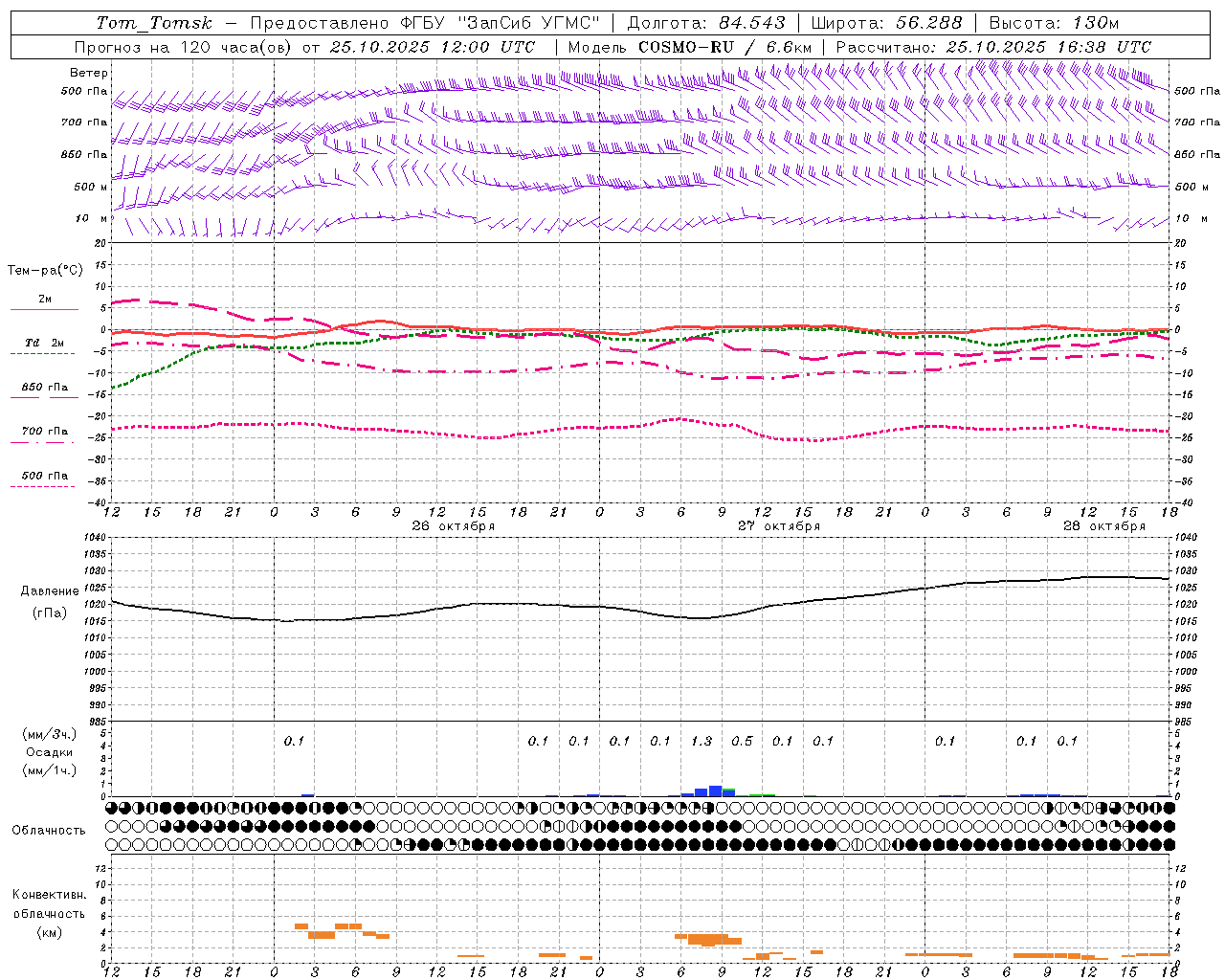This screenshot has width=1225, height=980.
Task: Click the red 2м legend line sample
Action: pyautogui.click(x=44, y=309)
